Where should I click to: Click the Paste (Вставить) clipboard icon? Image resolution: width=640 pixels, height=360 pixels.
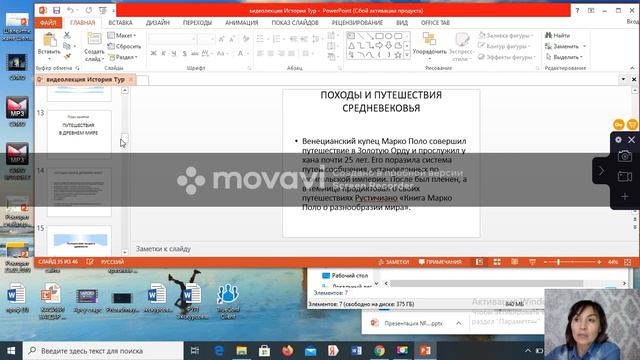[x=49, y=40]
